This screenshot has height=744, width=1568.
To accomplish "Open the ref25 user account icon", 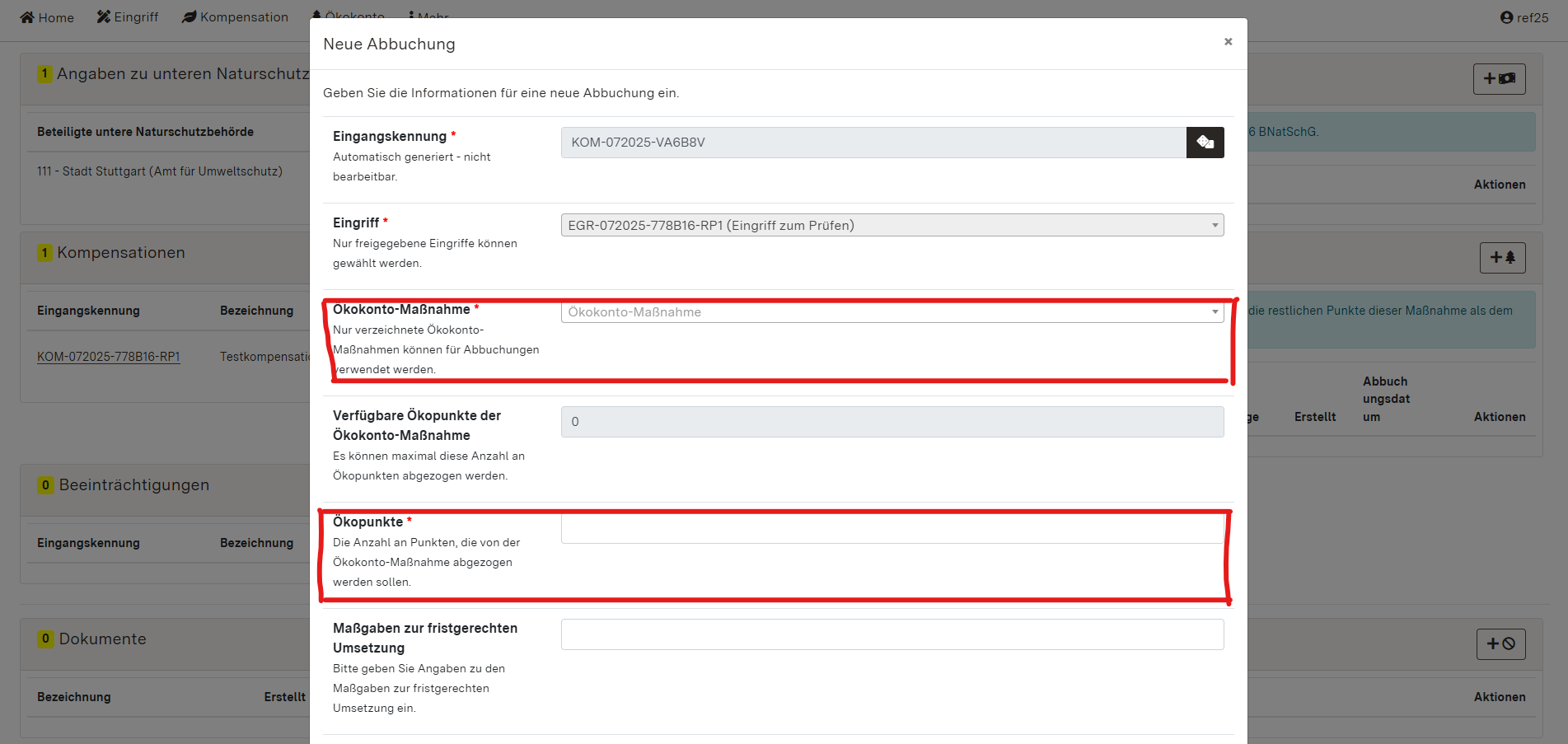I will point(1506,17).
